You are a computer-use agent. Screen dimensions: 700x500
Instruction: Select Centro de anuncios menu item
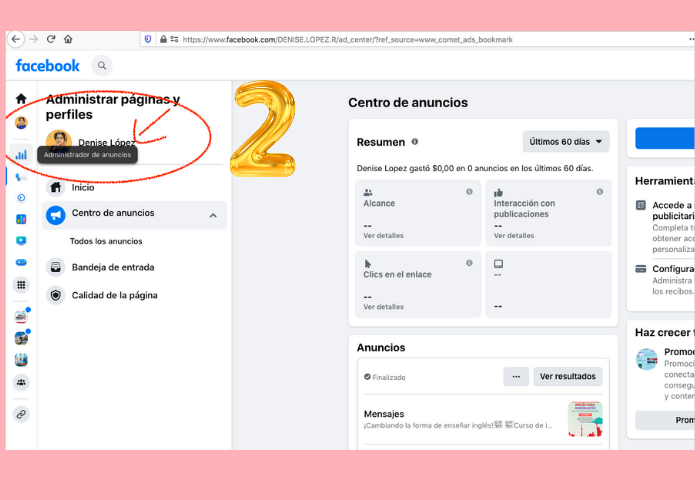134,215
